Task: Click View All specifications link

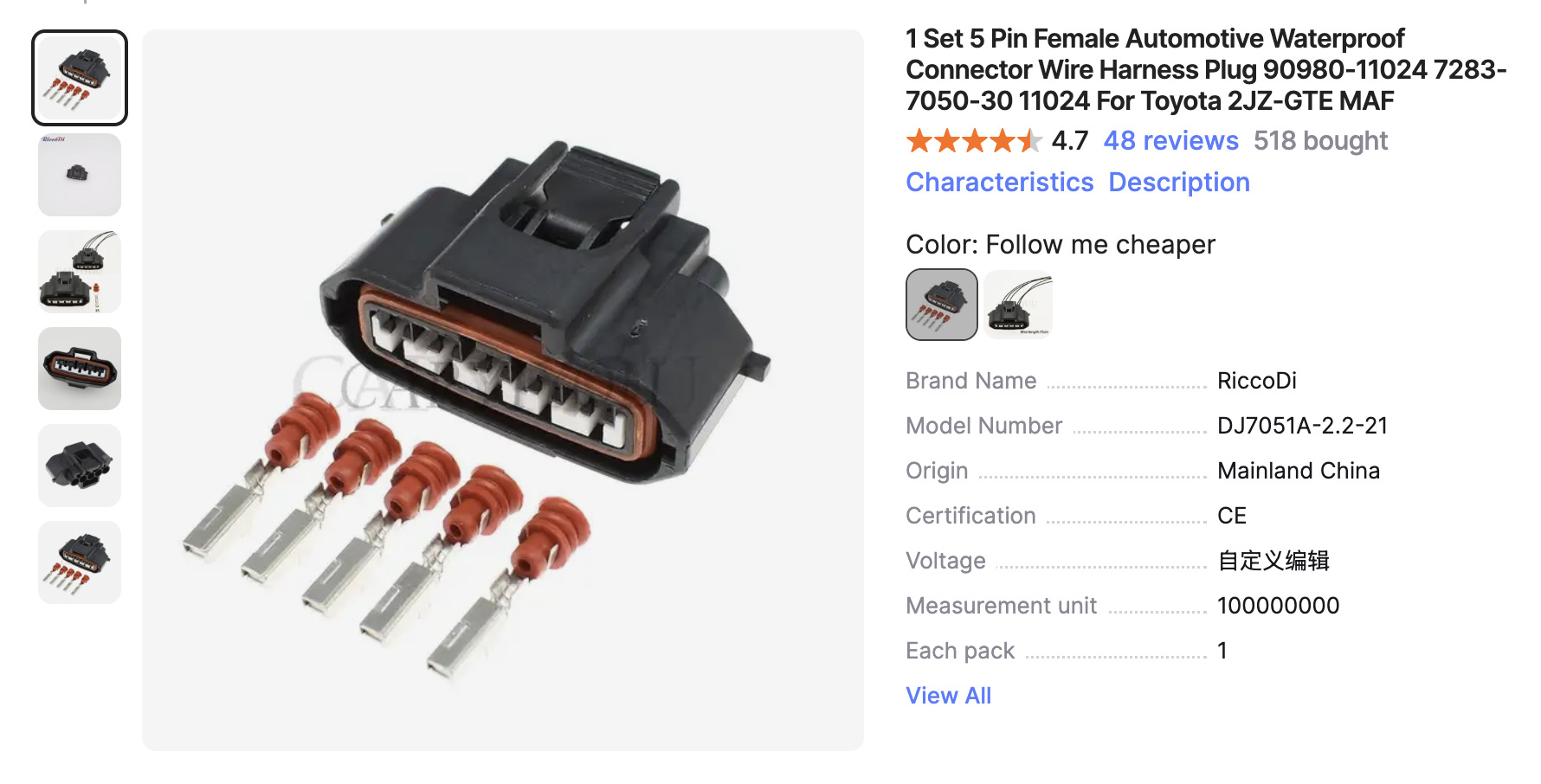Action: click(949, 696)
